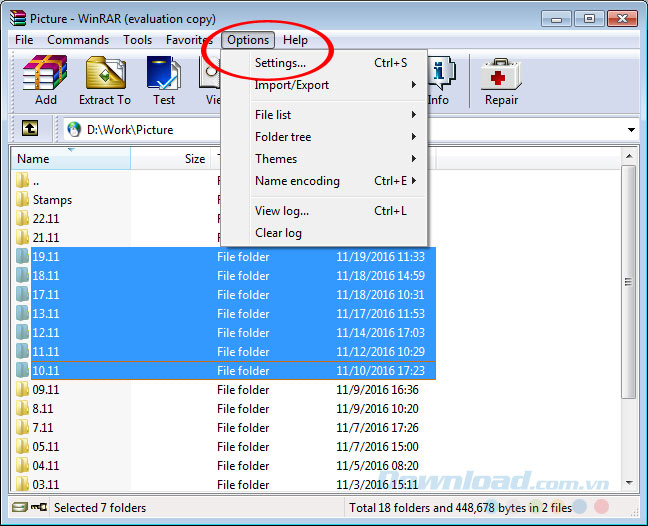
Task: Click the drive icon in the status bar
Action: (x=19, y=507)
